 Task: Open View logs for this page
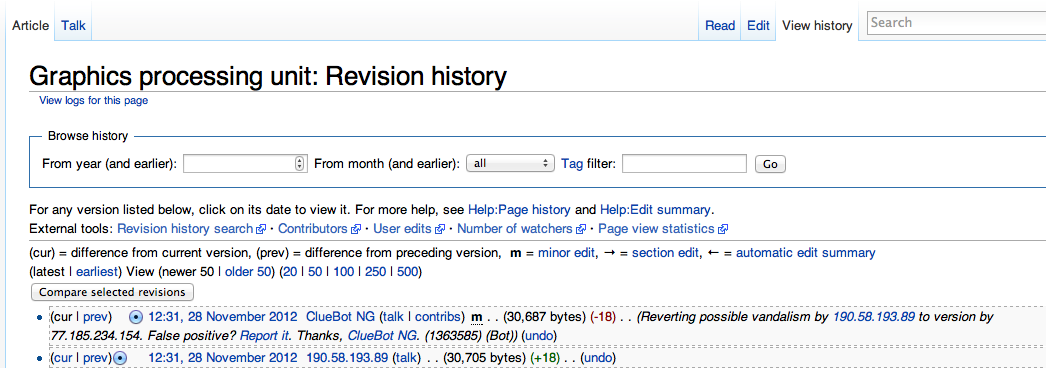[93, 101]
